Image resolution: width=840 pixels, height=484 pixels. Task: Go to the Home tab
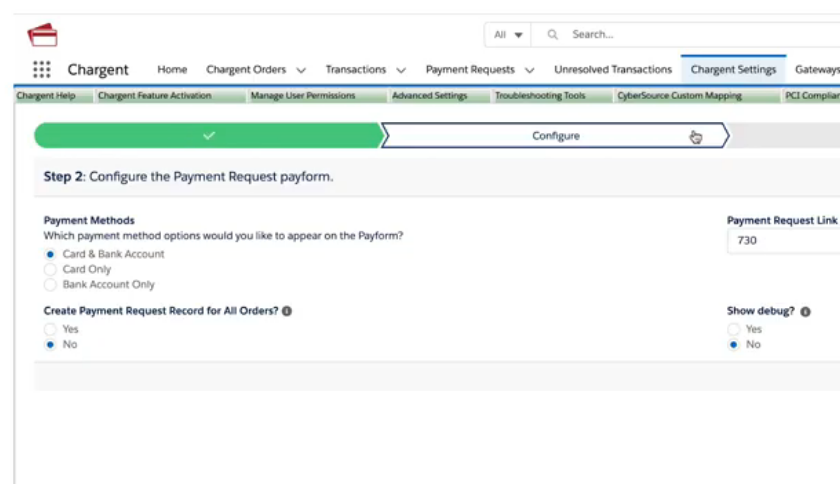[172, 70]
